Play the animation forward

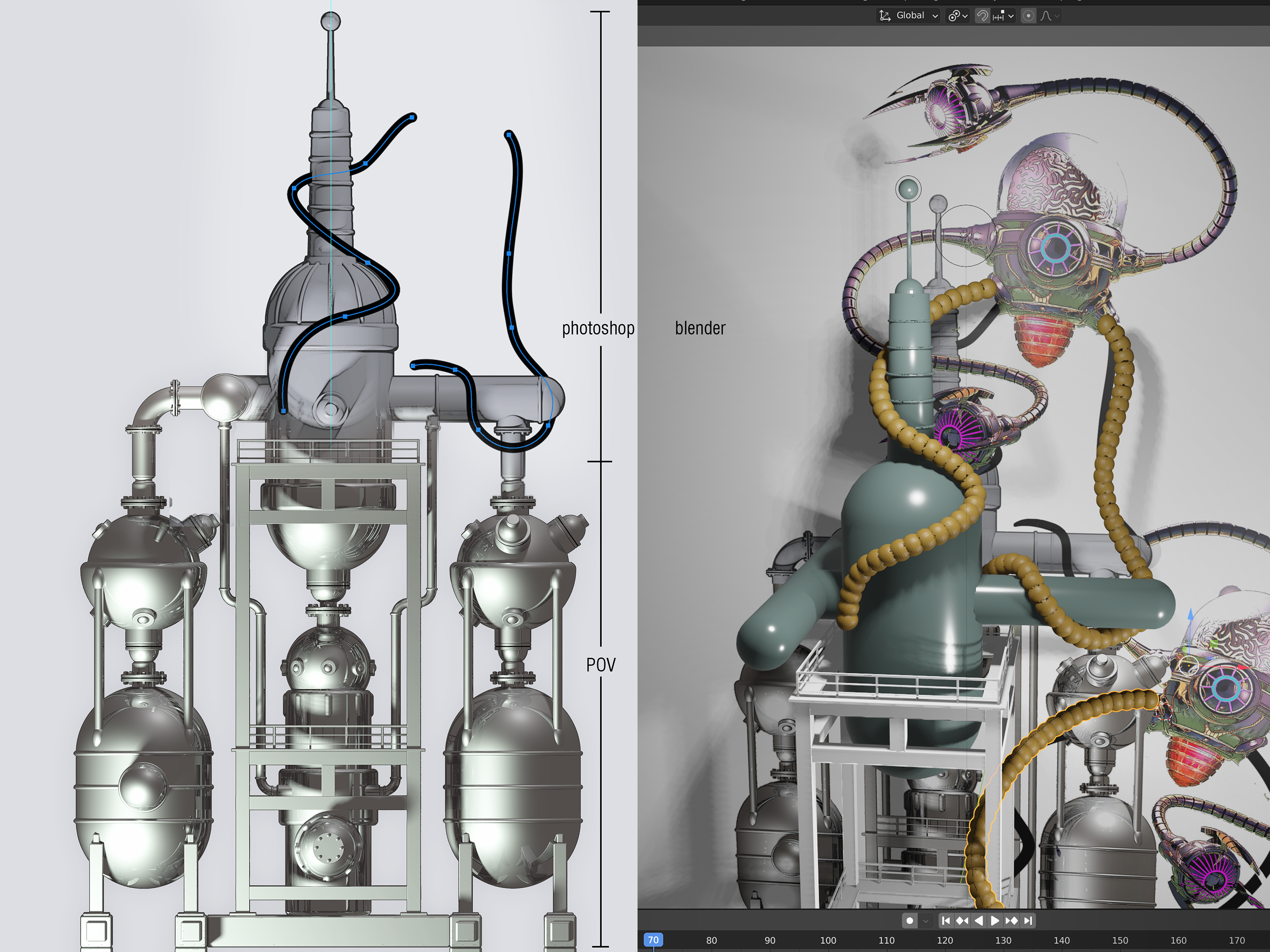(x=995, y=920)
